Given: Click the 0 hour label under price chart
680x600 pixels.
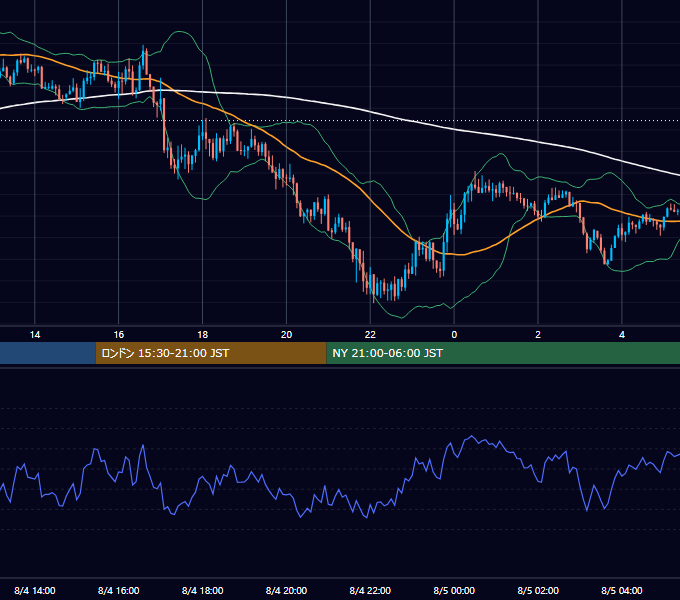Looking at the screenshot, I should (454, 335).
